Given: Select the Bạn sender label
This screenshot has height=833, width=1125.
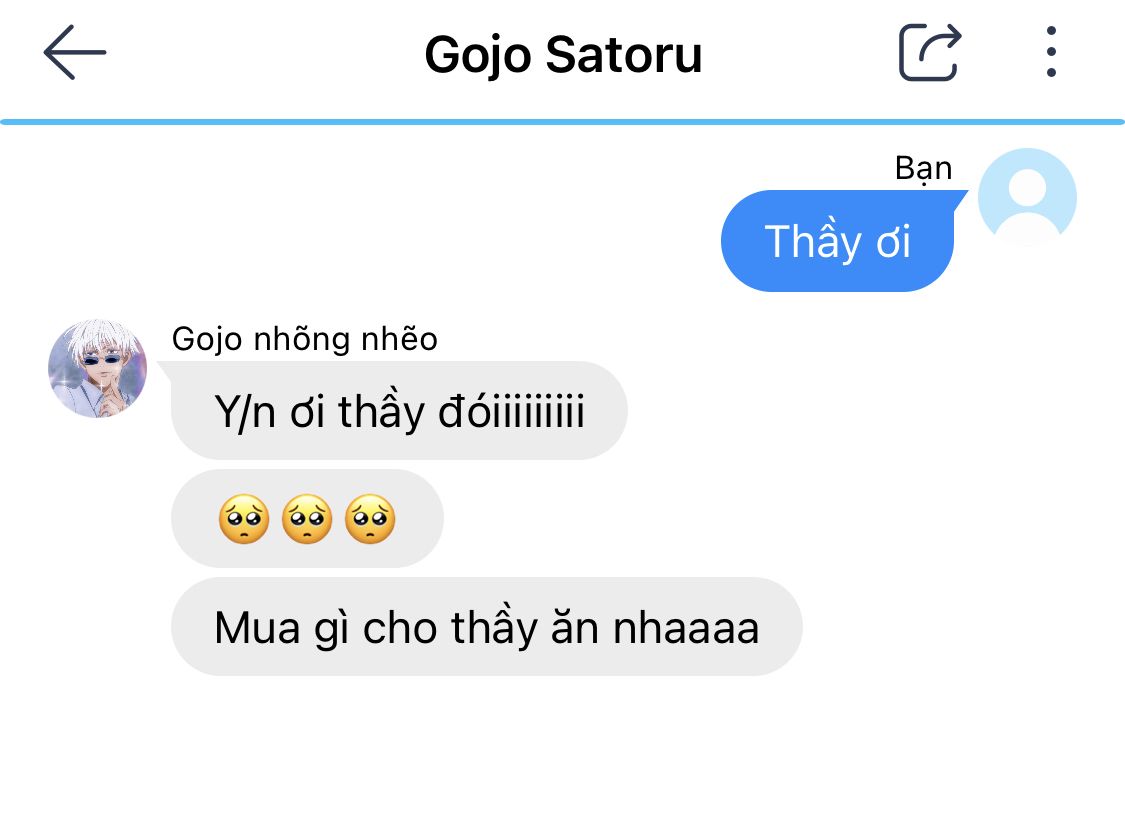Looking at the screenshot, I should coord(923,169).
